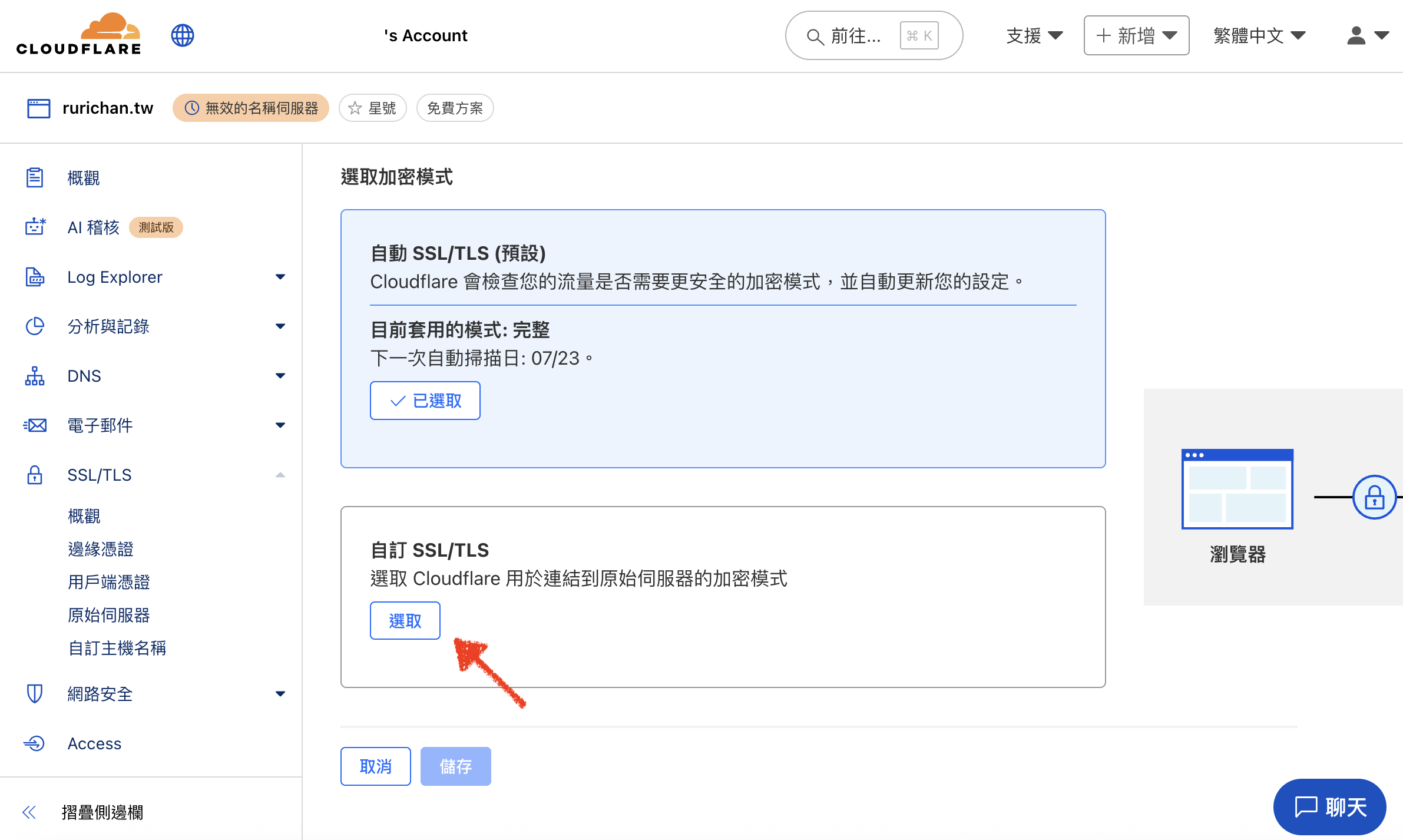Click the Cloudflare logo
Image resolution: width=1403 pixels, height=840 pixels.
click(x=78, y=34)
